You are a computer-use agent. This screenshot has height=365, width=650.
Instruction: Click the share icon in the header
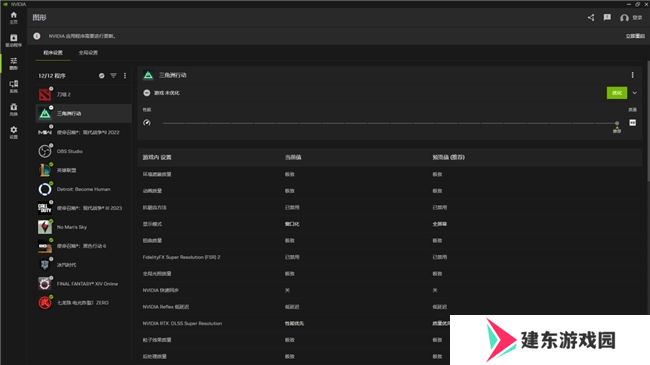[x=591, y=17]
